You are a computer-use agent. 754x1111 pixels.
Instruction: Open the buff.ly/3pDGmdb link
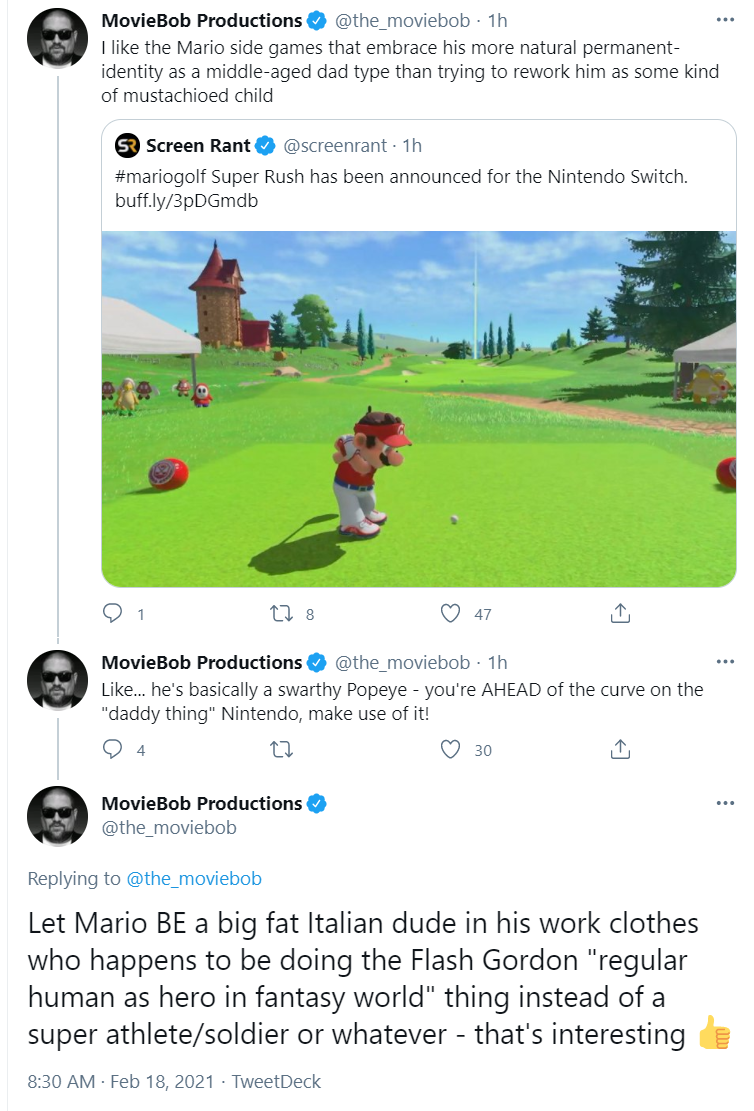click(x=186, y=201)
